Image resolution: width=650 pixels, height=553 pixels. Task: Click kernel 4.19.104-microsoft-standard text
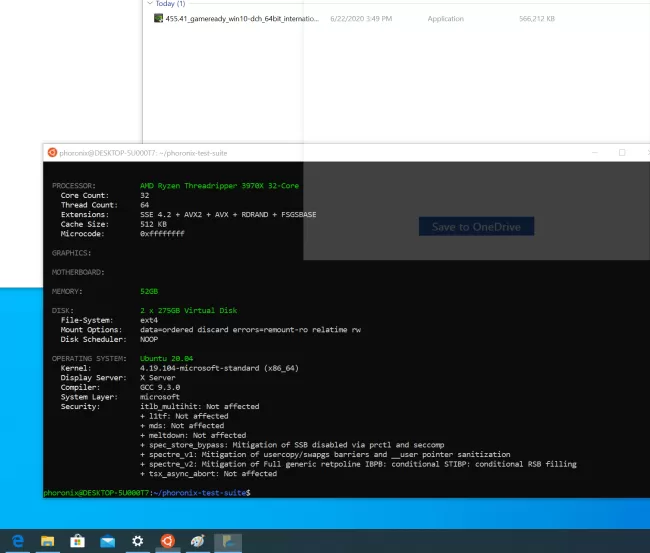coord(219,368)
